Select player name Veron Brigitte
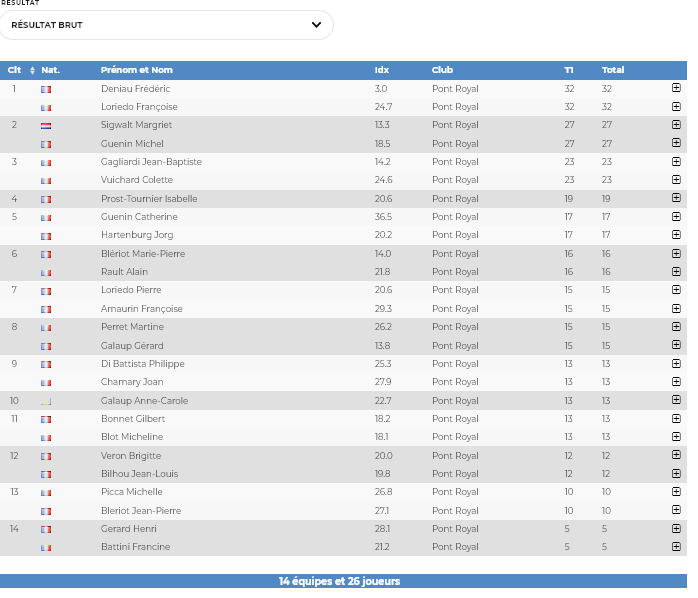This screenshot has height=598, width=698. click(x=131, y=456)
